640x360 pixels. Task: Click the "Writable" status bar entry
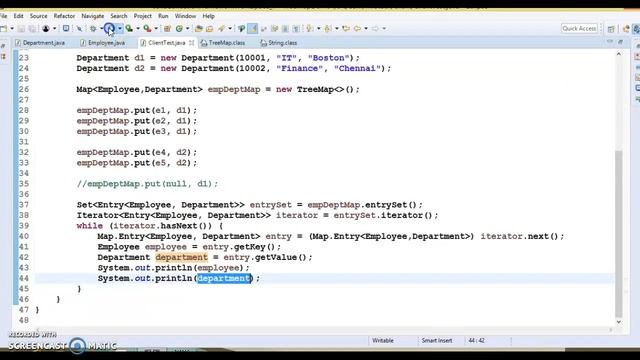click(x=383, y=340)
